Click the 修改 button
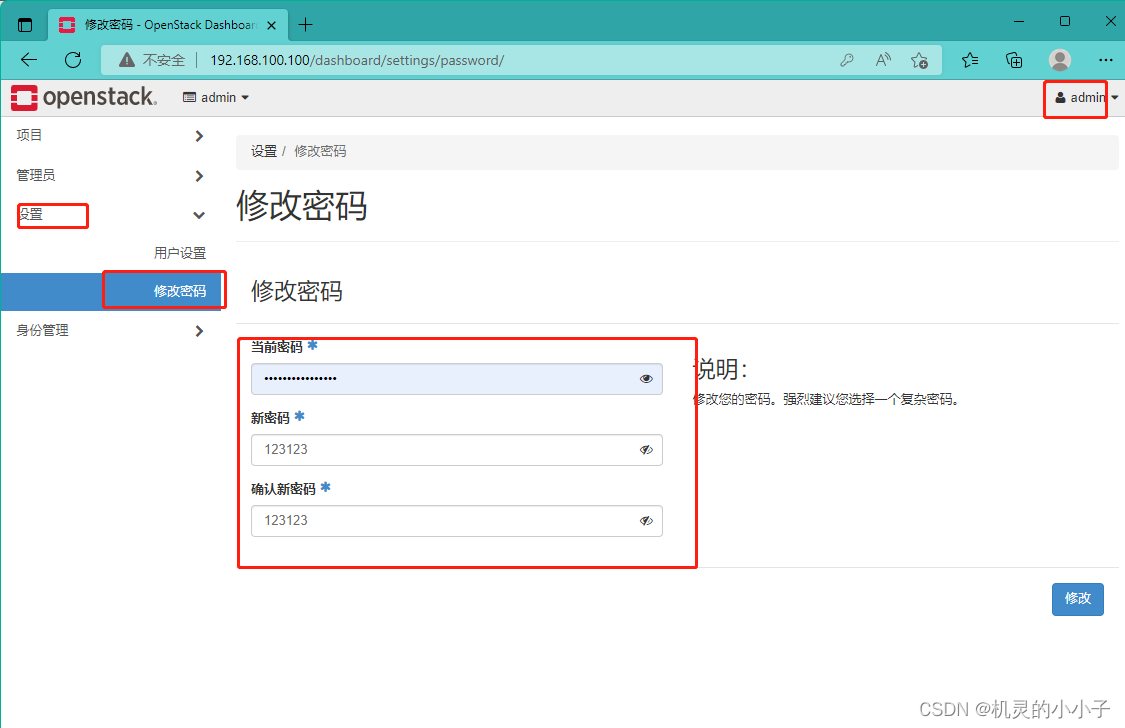 (1077, 599)
